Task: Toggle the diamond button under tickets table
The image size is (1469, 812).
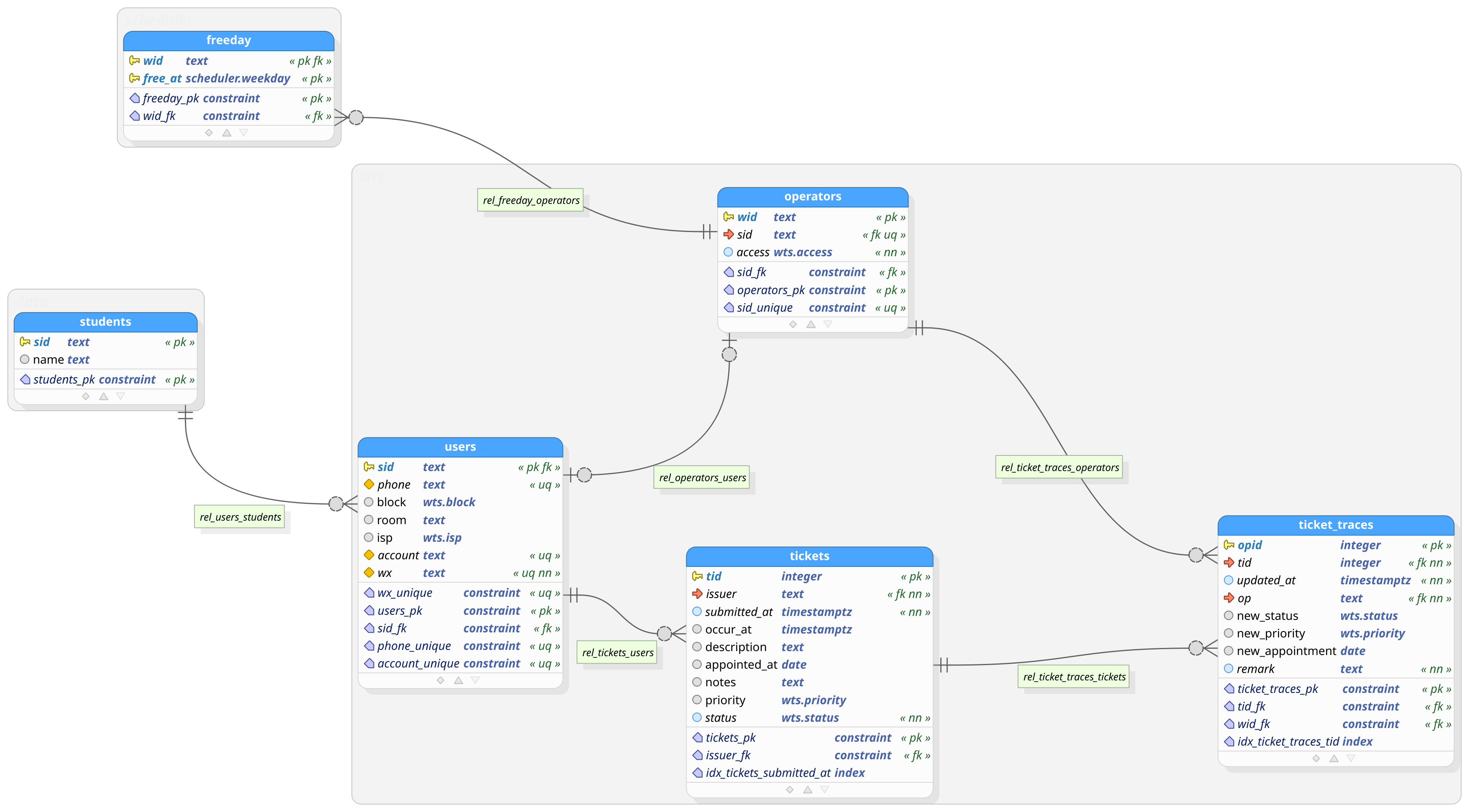Action: (x=789, y=790)
